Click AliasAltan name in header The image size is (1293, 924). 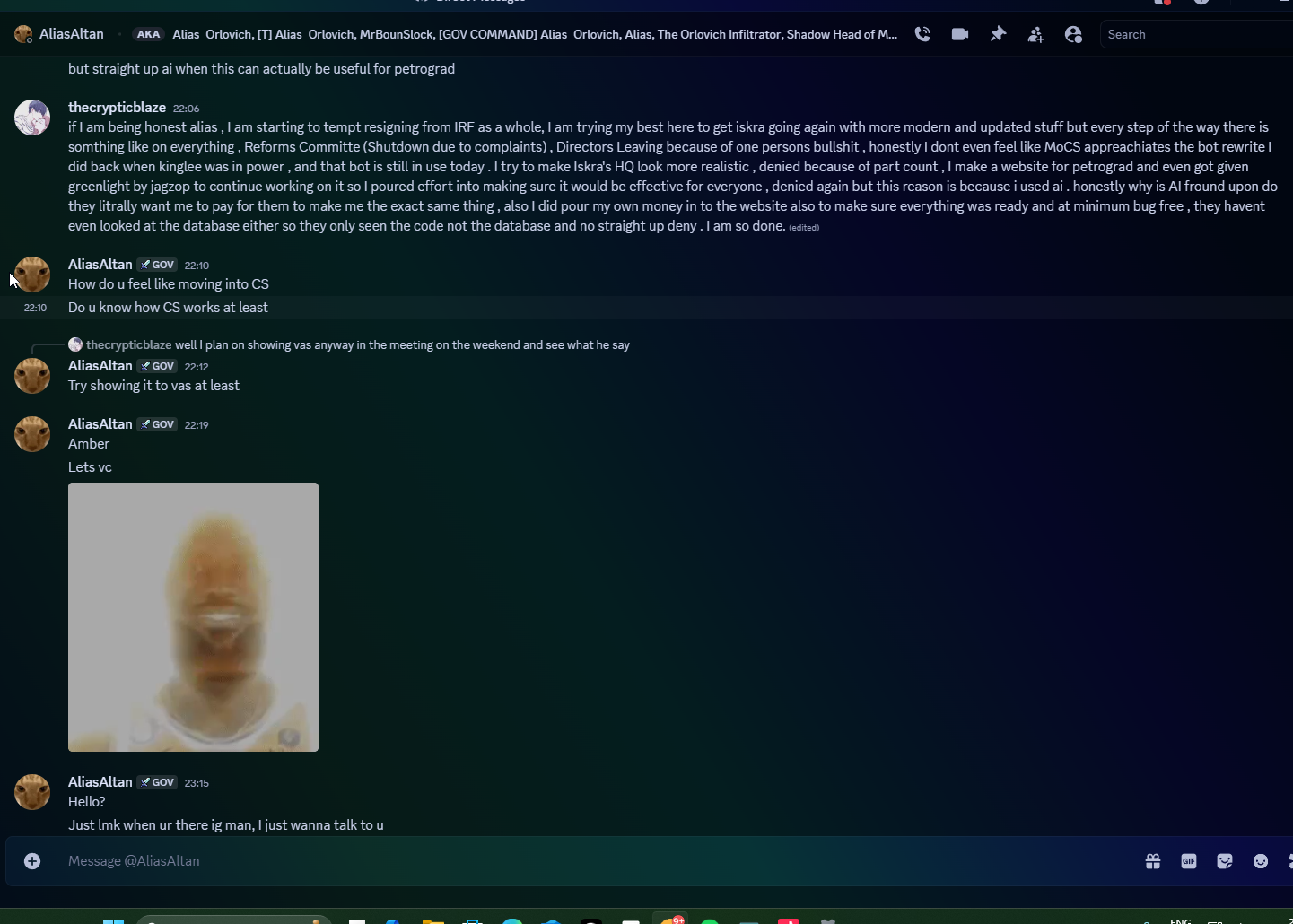click(72, 34)
